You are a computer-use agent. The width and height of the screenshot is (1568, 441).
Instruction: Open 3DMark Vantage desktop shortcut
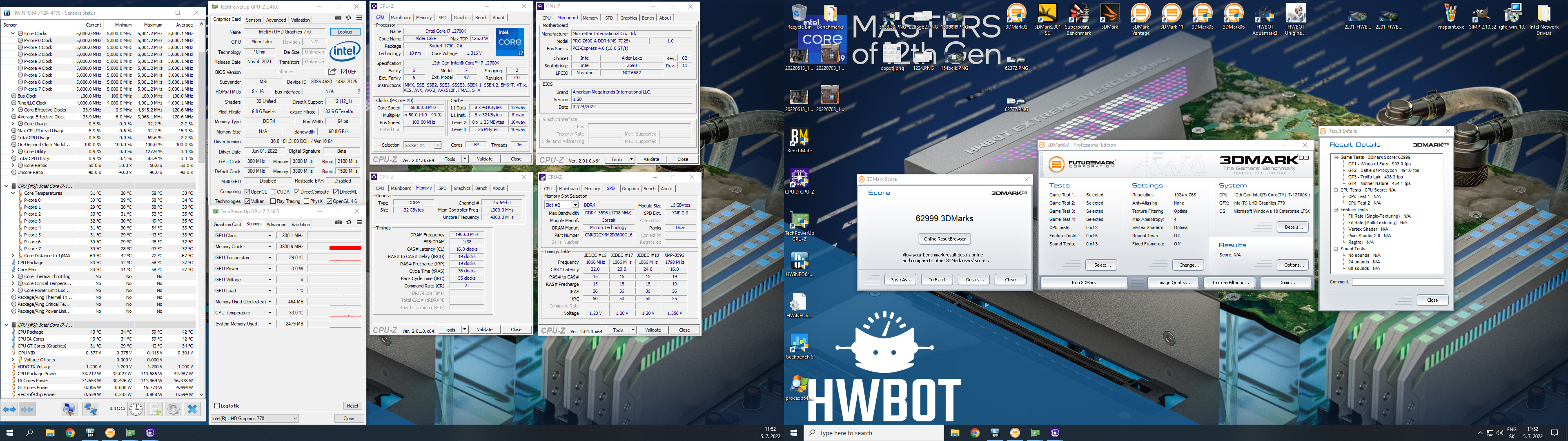pos(1141,19)
